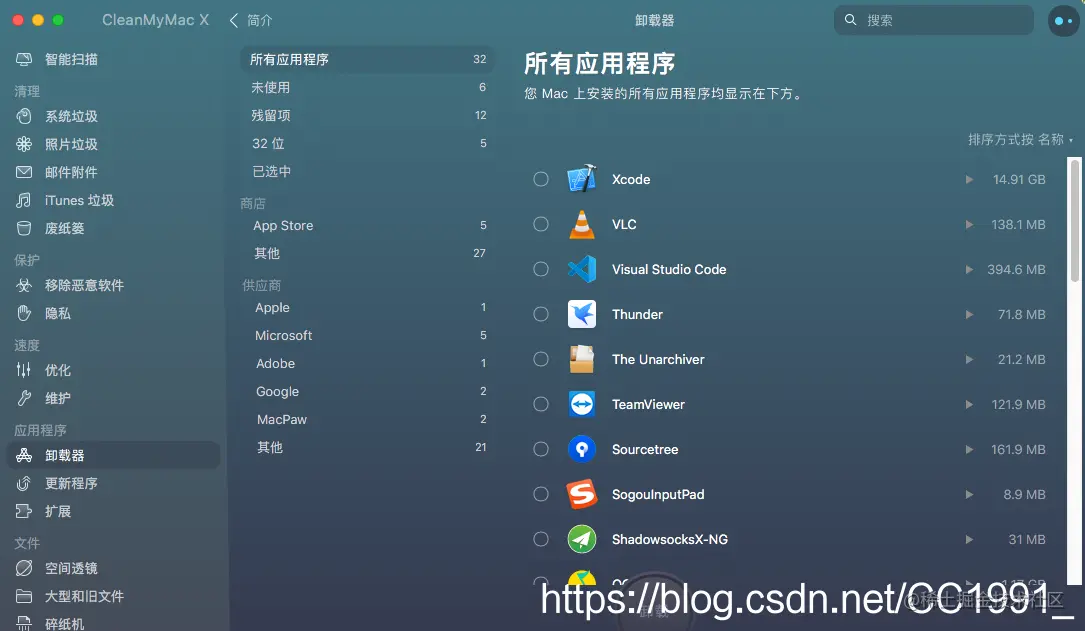
Task: Click the Thunder app icon
Action: coord(582,314)
